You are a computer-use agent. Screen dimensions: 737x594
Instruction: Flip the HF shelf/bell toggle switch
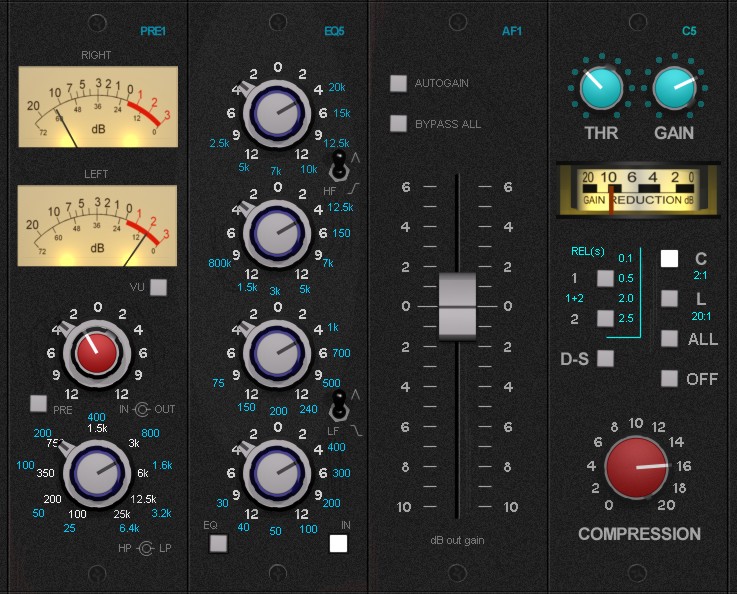pyautogui.click(x=338, y=166)
